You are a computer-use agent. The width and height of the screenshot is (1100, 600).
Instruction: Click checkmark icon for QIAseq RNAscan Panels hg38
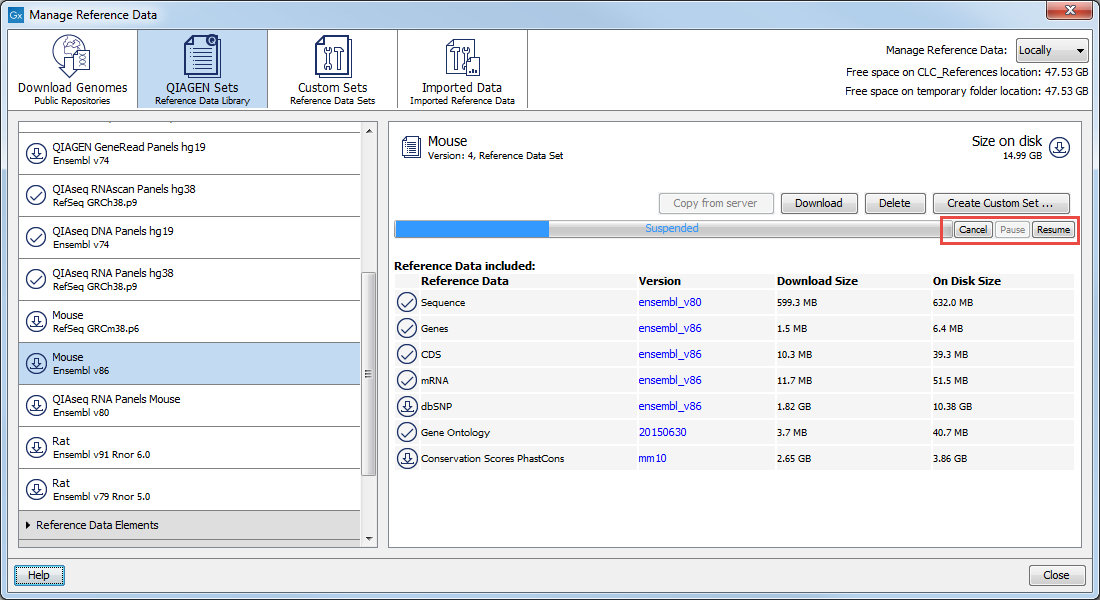click(36, 195)
